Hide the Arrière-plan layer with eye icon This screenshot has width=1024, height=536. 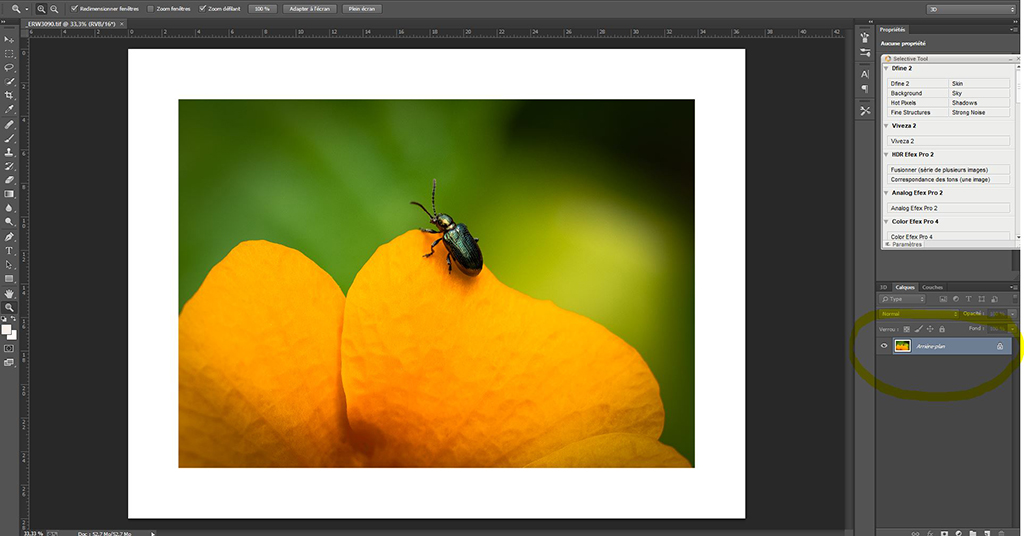coord(884,346)
